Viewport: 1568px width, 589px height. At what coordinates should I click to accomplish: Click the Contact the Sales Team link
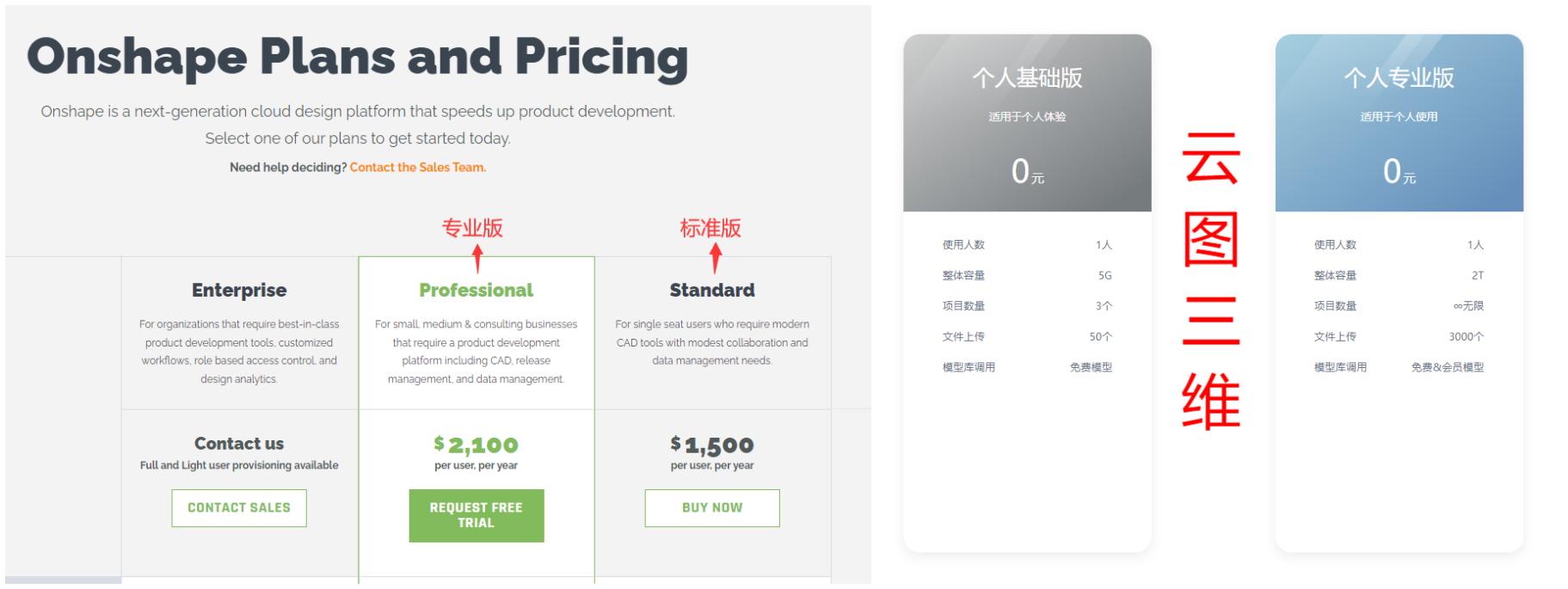pyautogui.click(x=417, y=168)
